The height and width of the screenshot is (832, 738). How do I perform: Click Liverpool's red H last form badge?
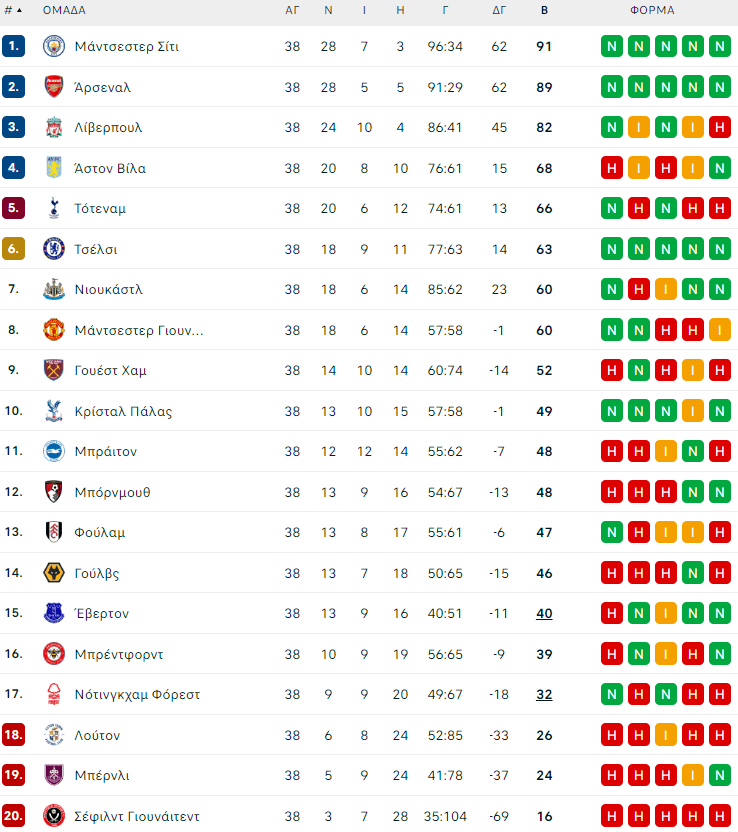(x=718, y=127)
